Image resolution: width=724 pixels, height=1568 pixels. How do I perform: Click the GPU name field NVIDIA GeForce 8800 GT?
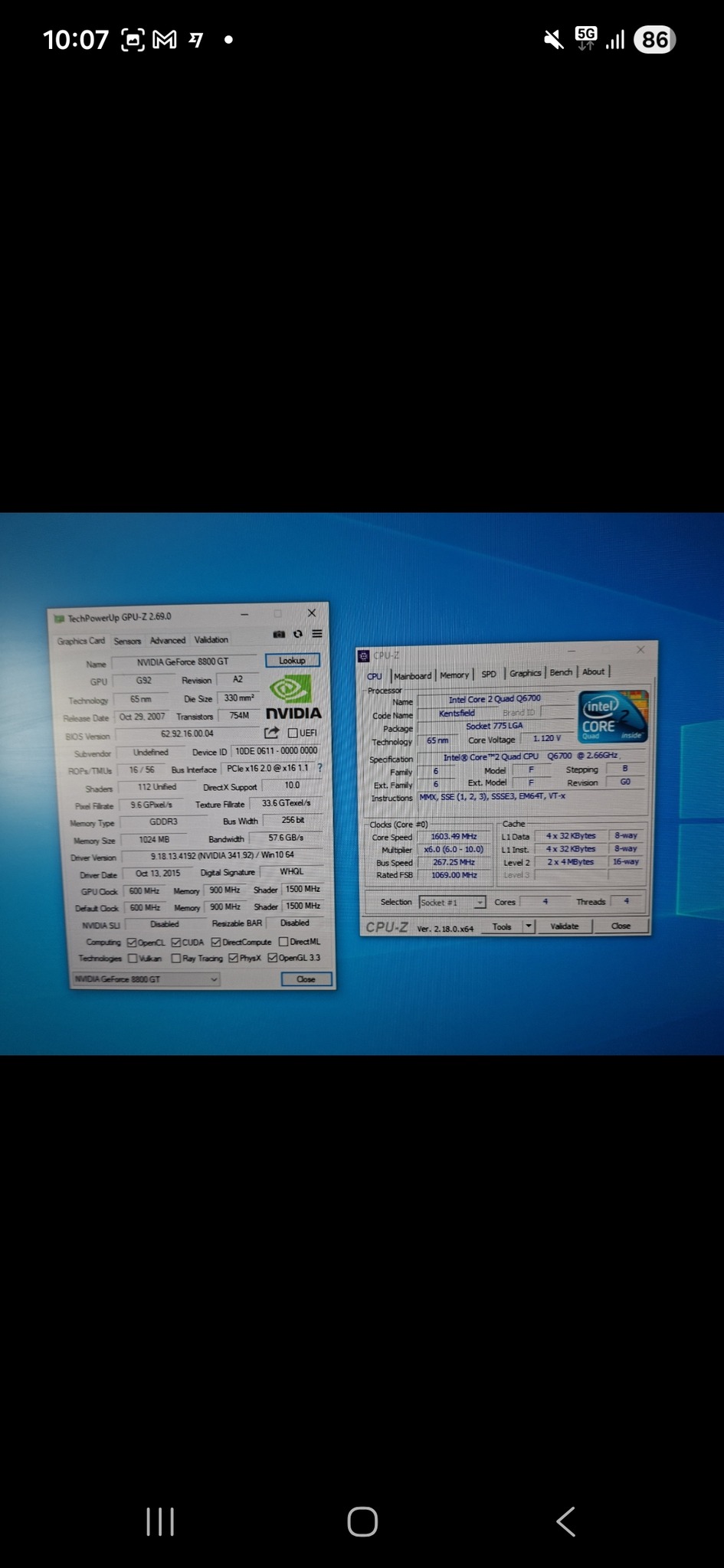pyautogui.click(x=183, y=661)
